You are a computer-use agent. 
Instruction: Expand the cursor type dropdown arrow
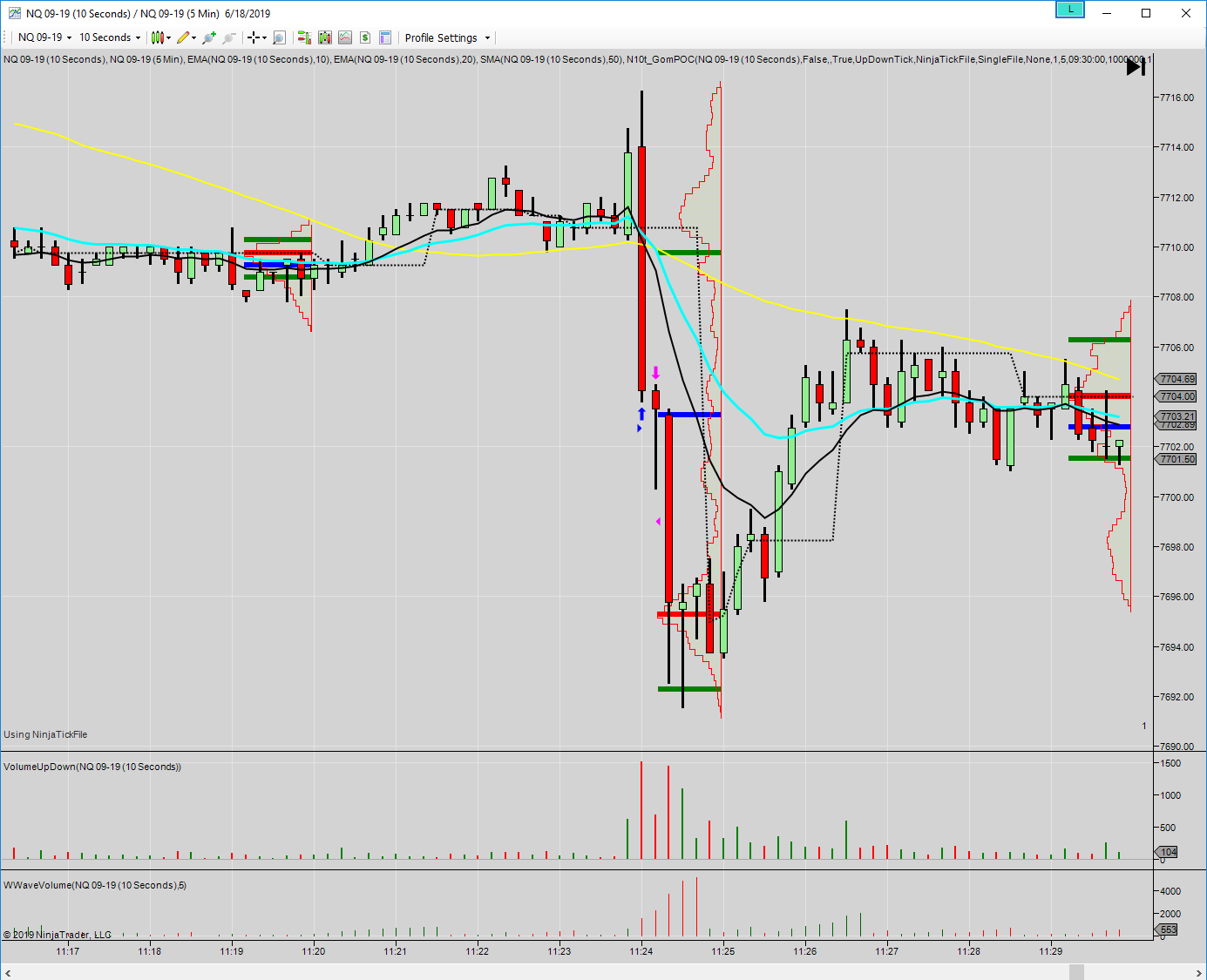[x=264, y=37]
